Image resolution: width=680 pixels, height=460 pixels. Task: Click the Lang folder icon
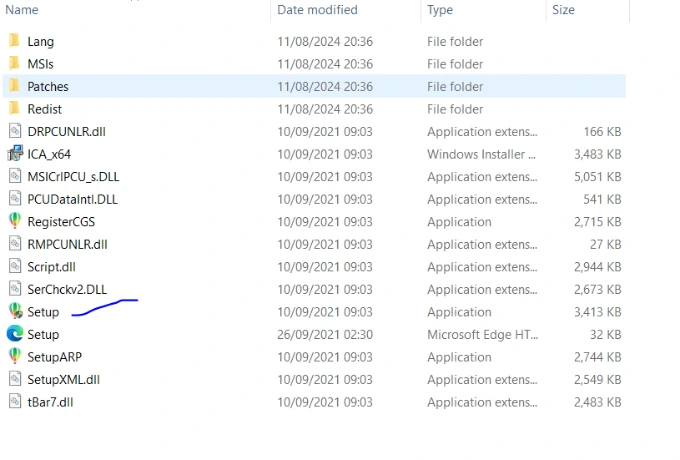point(14,41)
